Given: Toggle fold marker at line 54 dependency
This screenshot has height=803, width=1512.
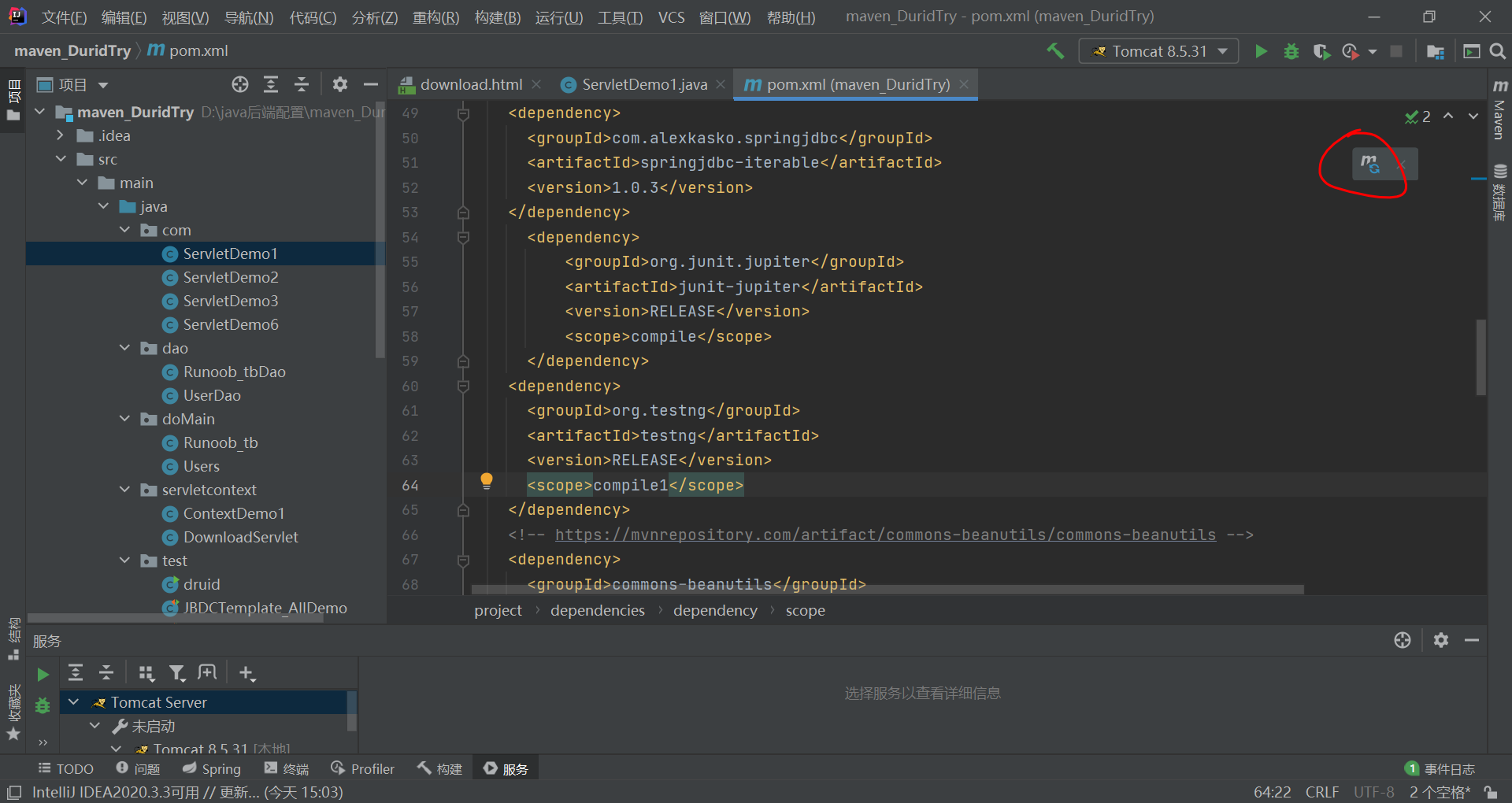Looking at the screenshot, I should (x=464, y=237).
